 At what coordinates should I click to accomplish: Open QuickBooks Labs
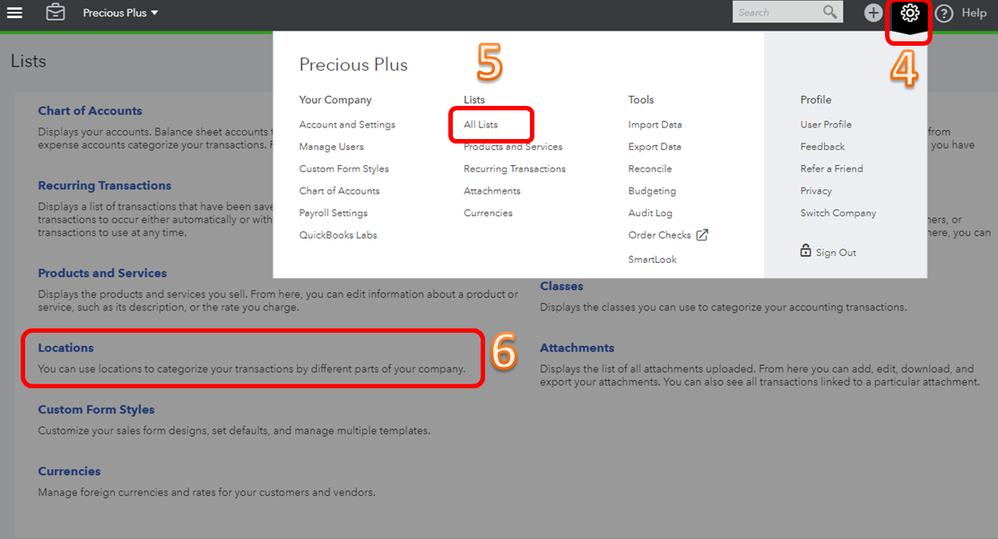click(x=338, y=235)
